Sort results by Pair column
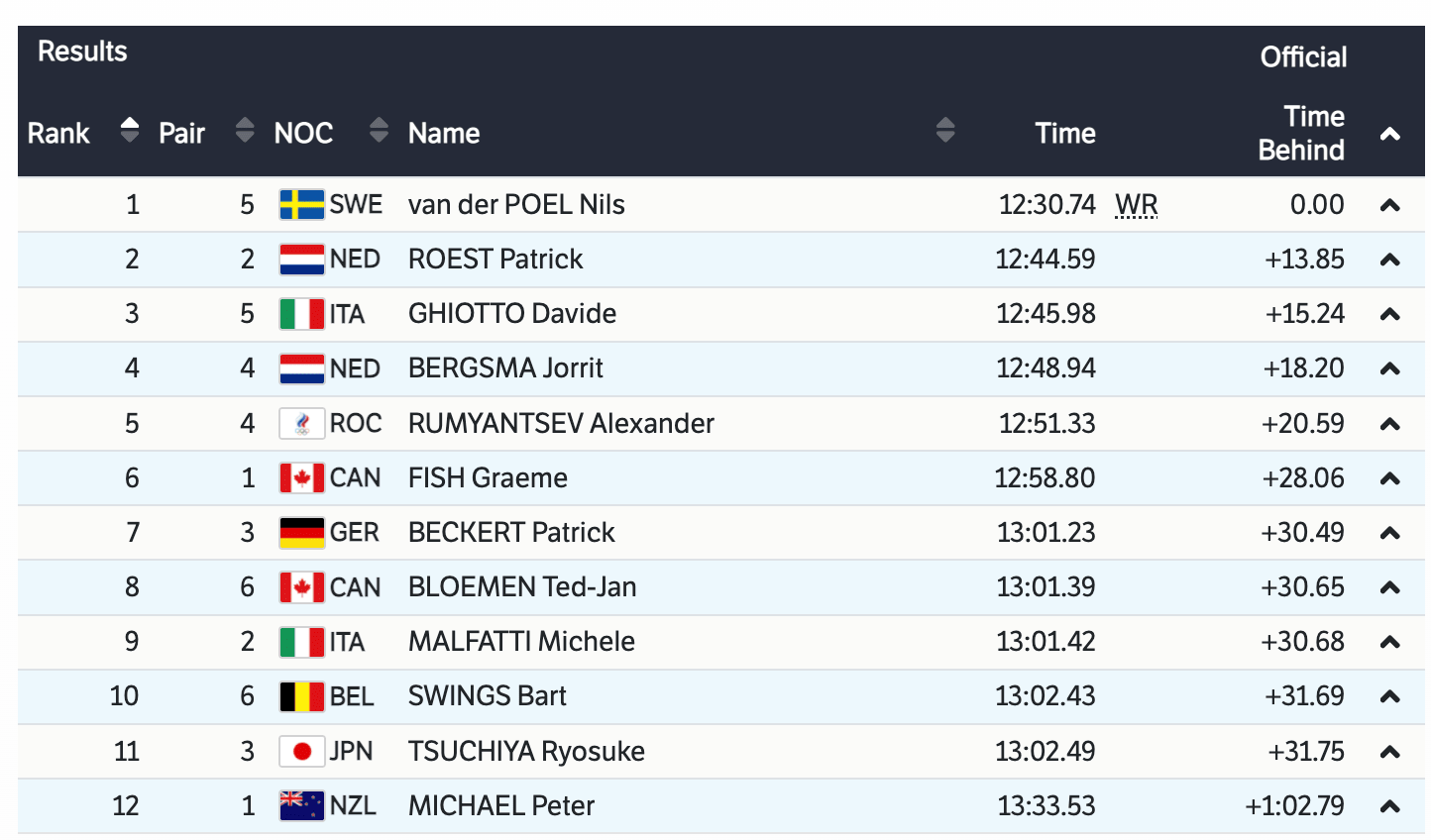Screen dimensions: 1431x840 pyautogui.click(x=245, y=131)
